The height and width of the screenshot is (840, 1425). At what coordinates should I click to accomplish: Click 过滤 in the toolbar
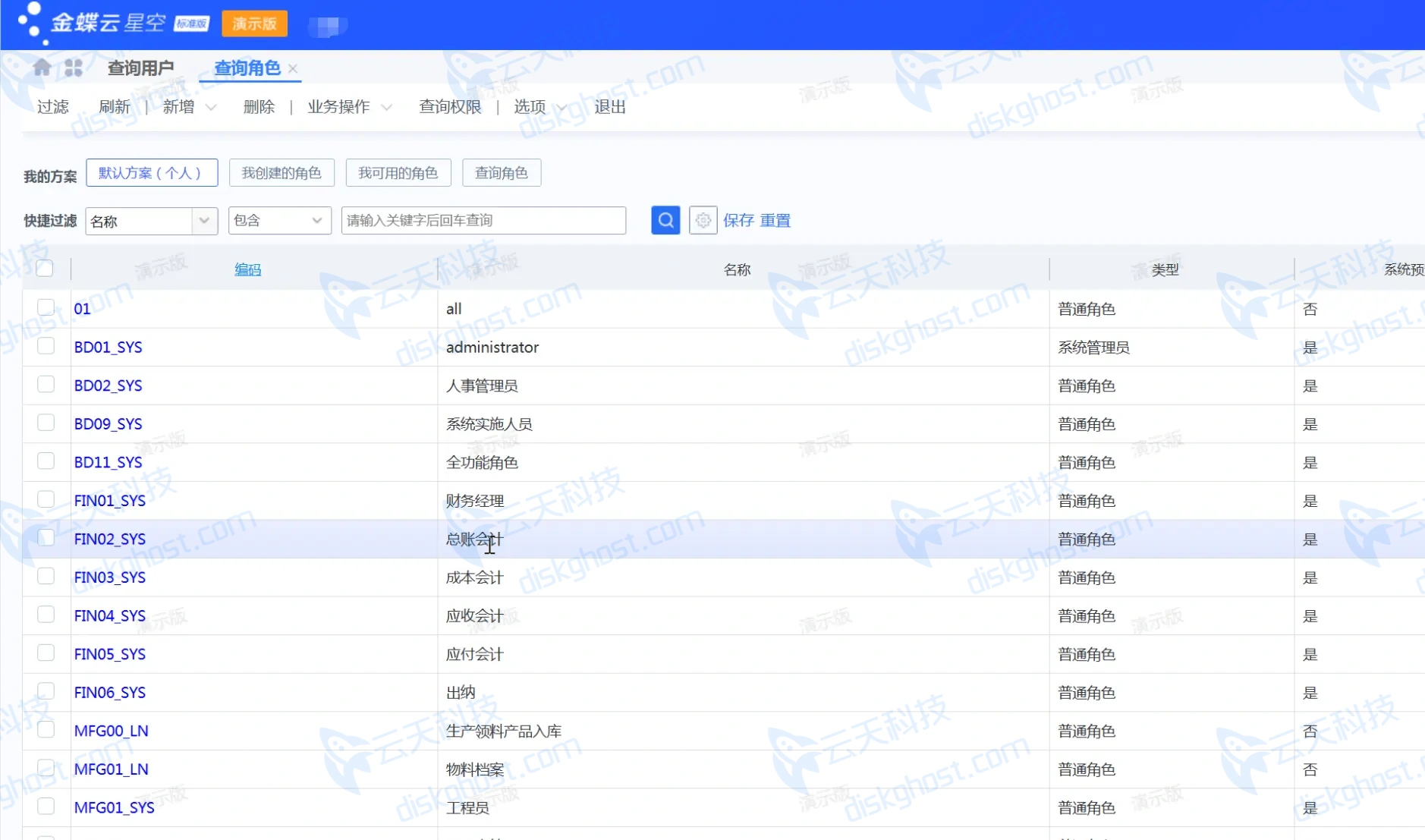pyautogui.click(x=53, y=107)
